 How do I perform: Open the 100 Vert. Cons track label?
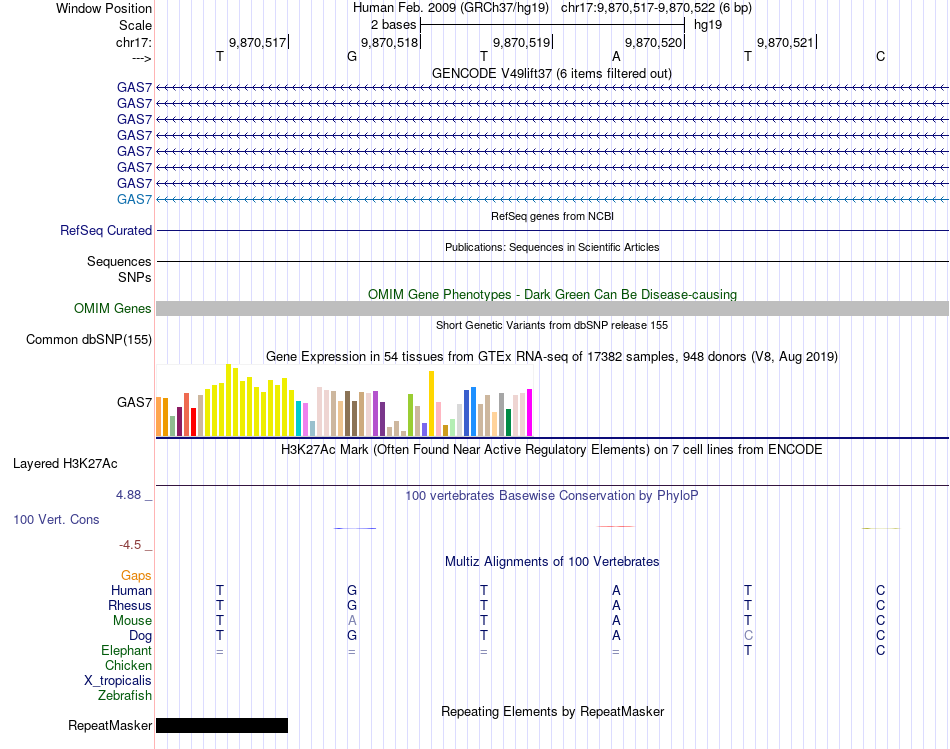[56, 519]
